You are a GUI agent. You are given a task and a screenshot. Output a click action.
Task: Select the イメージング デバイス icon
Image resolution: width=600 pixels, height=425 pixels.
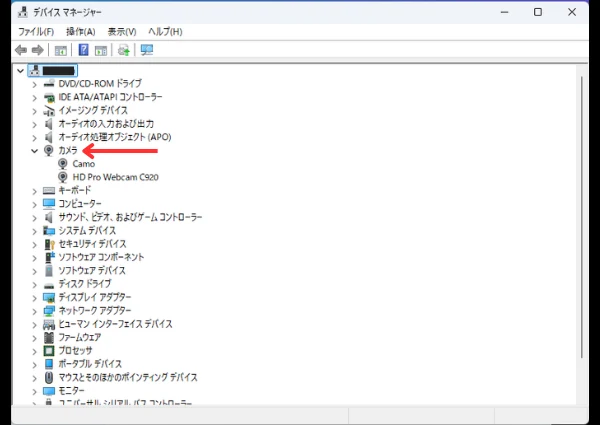pos(49,111)
